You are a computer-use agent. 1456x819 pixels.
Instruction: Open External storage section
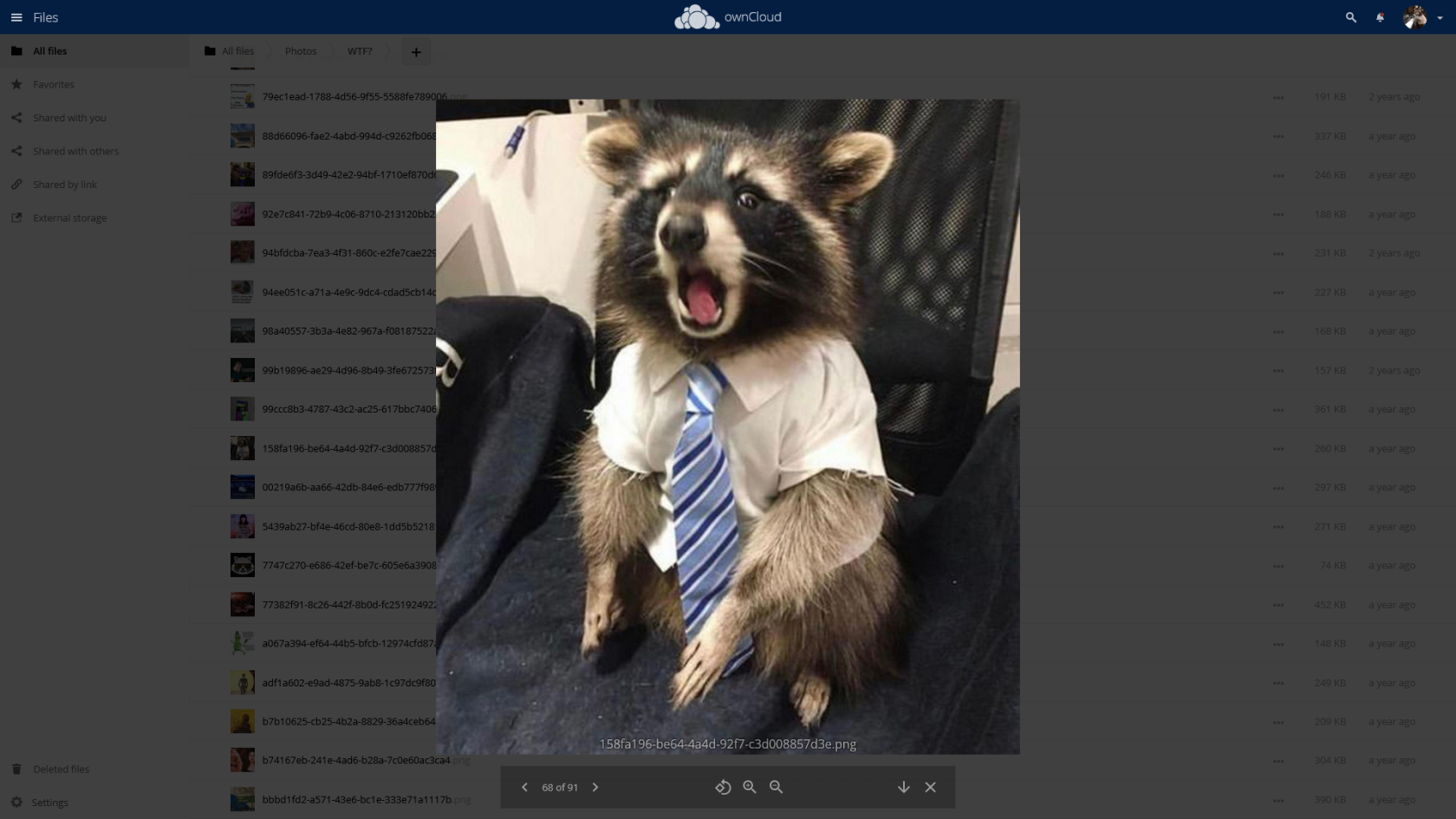pyautogui.click(x=94, y=218)
